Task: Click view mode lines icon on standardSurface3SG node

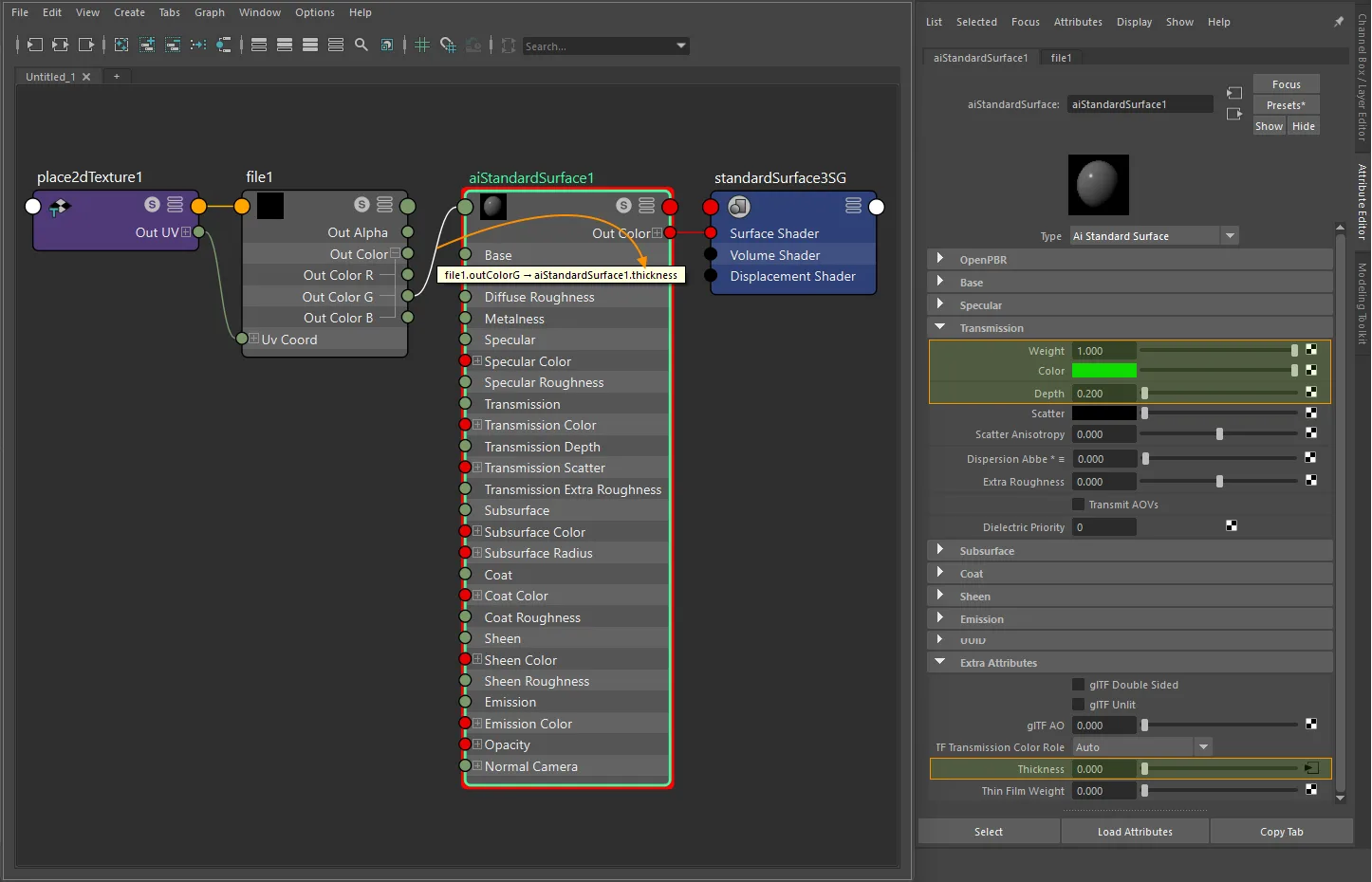Action: pyautogui.click(x=854, y=205)
